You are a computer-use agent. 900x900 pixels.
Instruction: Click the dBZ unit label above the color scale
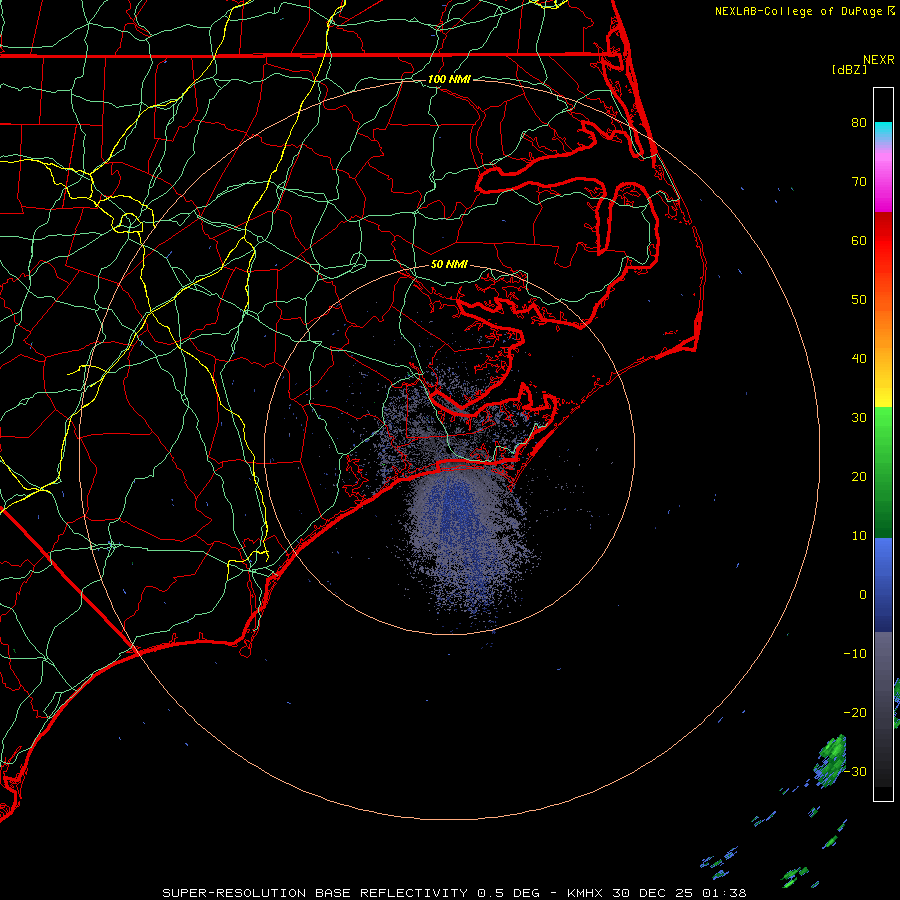click(x=849, y=70)
